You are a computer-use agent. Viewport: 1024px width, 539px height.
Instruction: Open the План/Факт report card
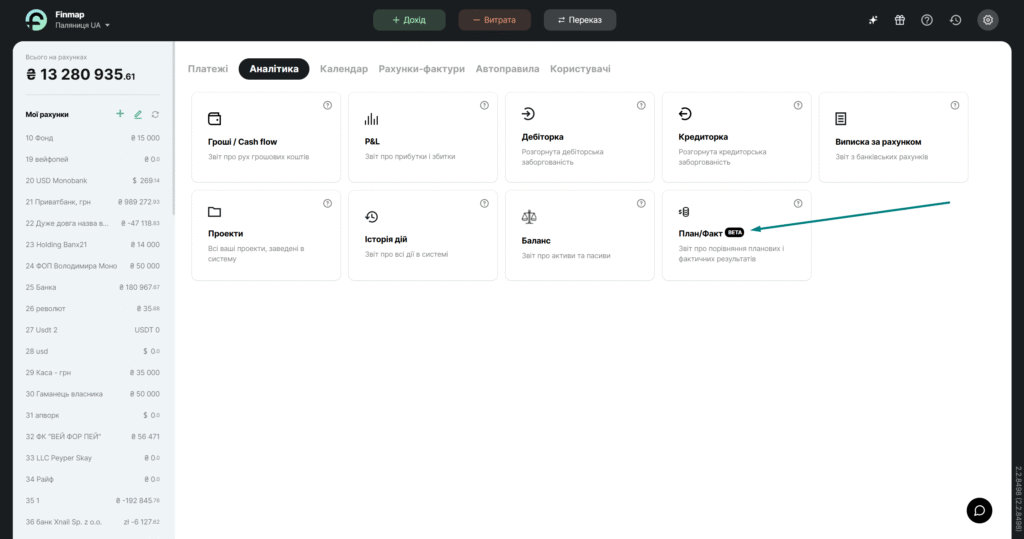tap(736, 235)
